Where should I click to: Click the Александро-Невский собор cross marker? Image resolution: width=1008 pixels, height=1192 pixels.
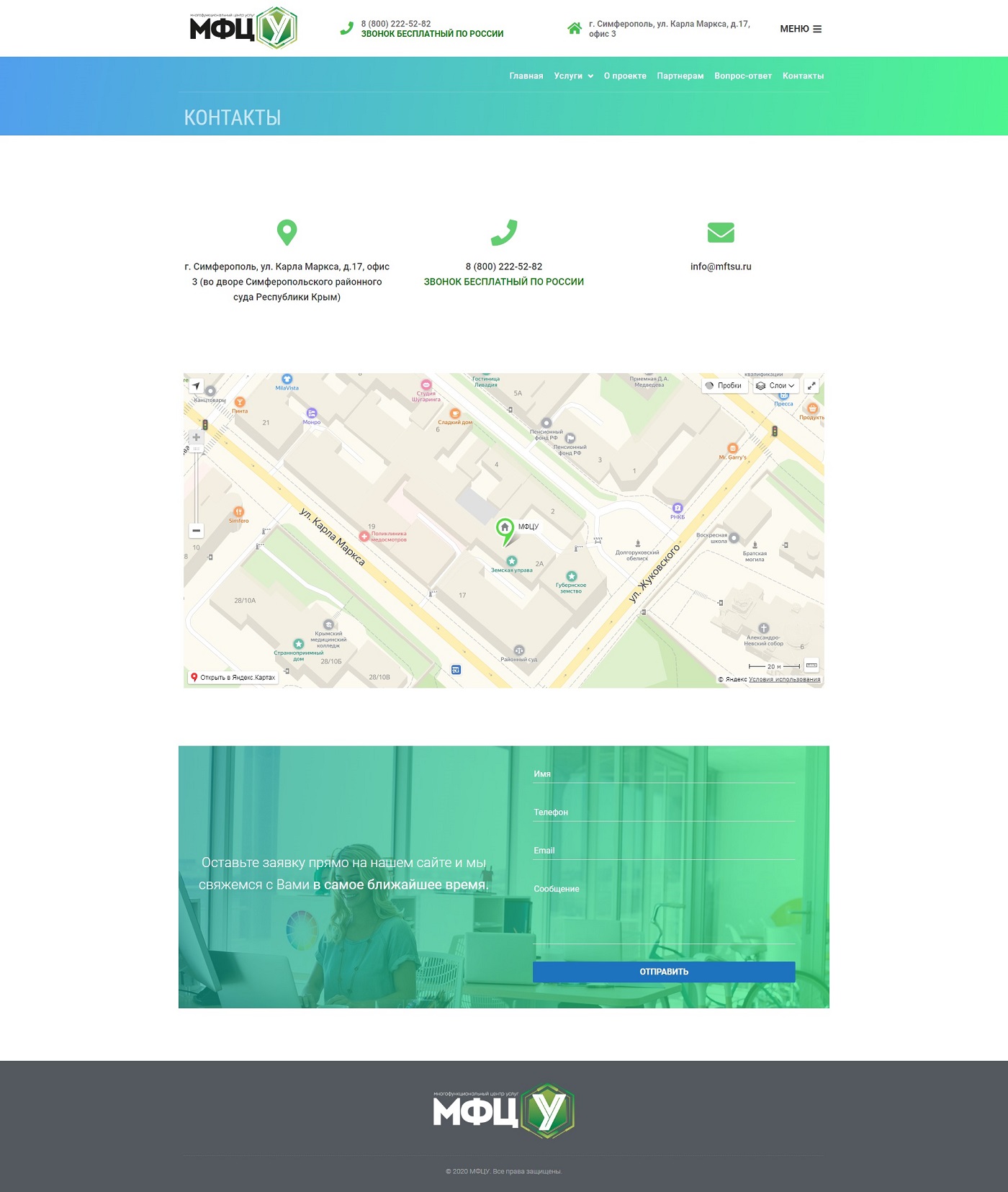click(763, 628)
